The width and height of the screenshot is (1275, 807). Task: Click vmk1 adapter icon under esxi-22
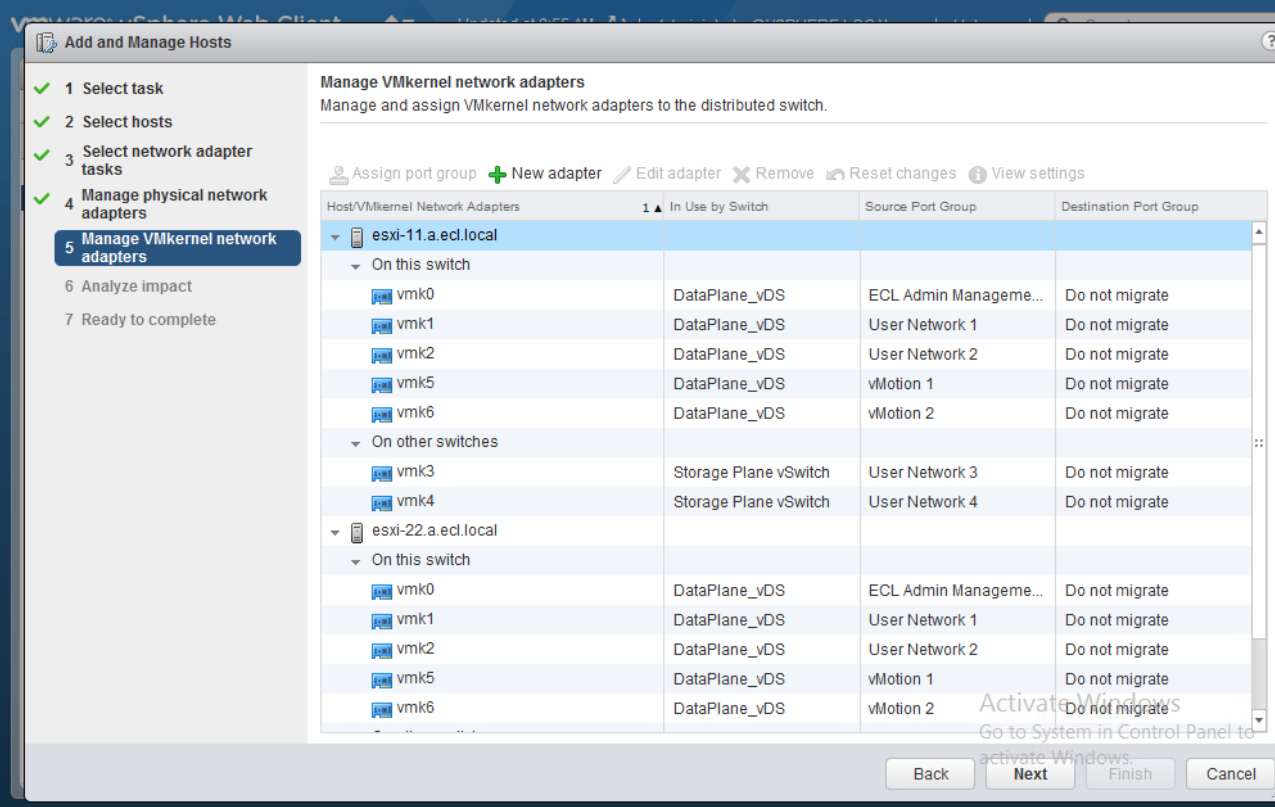[x=381, y=621]
